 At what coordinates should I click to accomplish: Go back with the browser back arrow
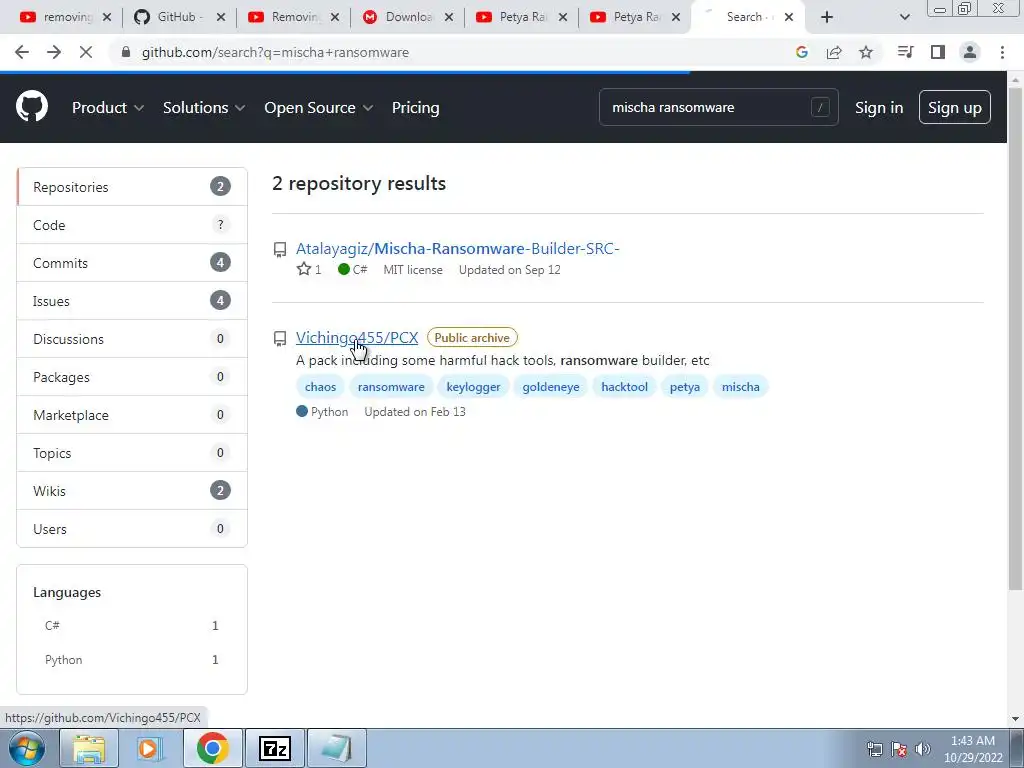click(x=22, y=52)
